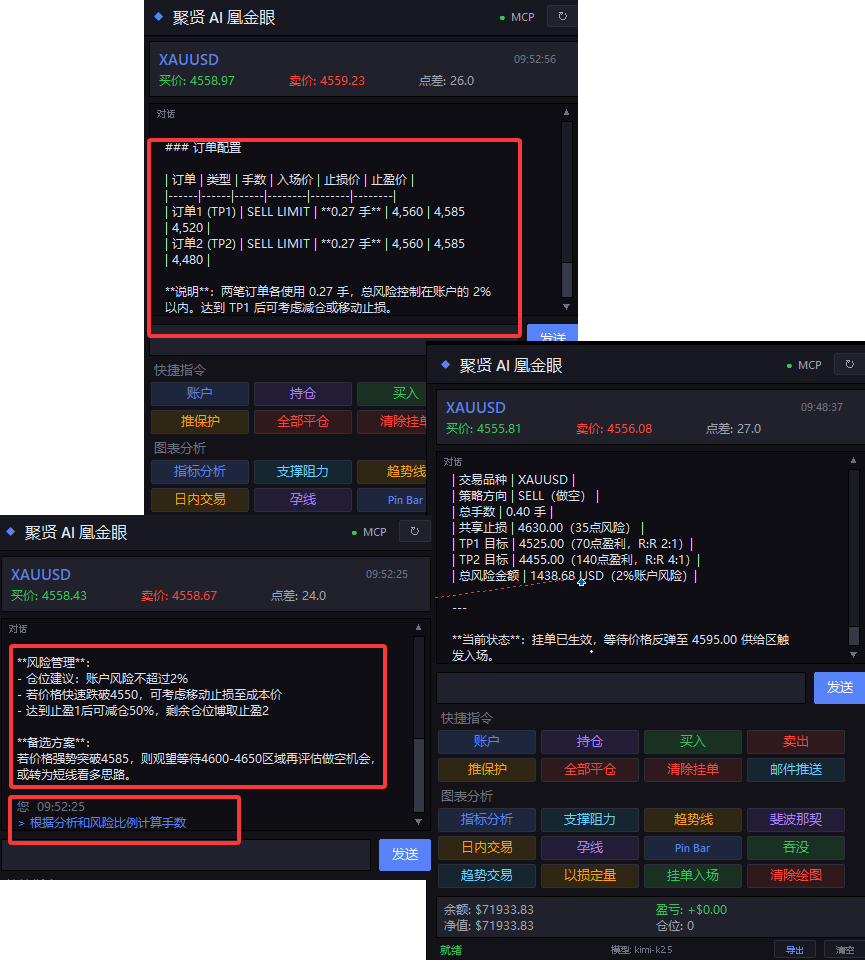This screenshot has height=980, width=865.
Task: Click 点差: 27.0 text
Action: 733,429
